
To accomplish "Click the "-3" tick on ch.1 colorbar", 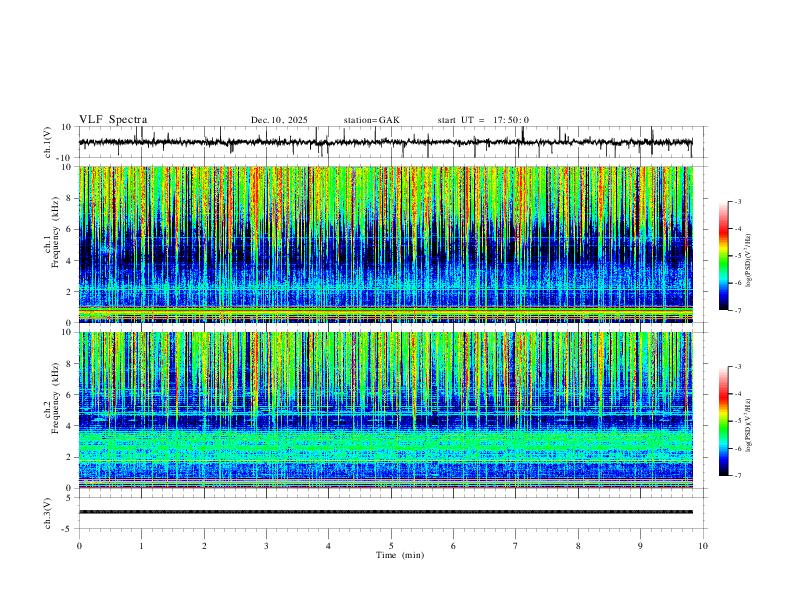I will point(737,201).
